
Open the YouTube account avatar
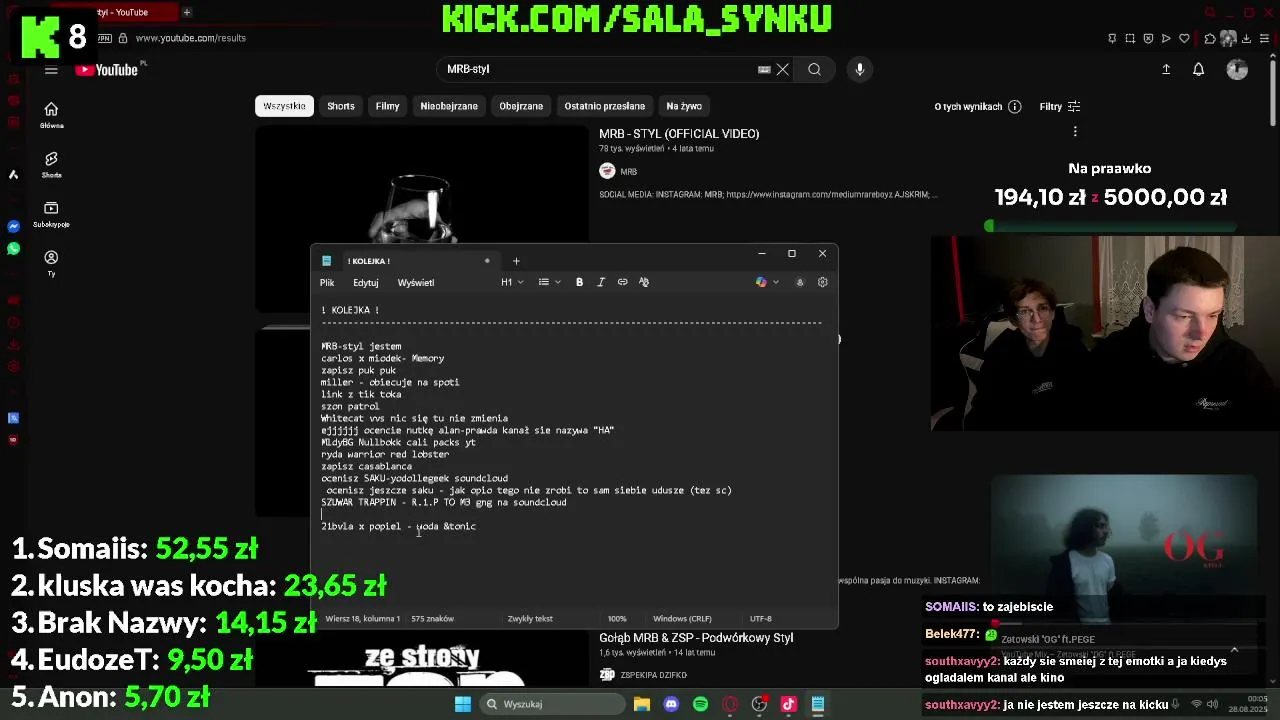(1237, 69)
